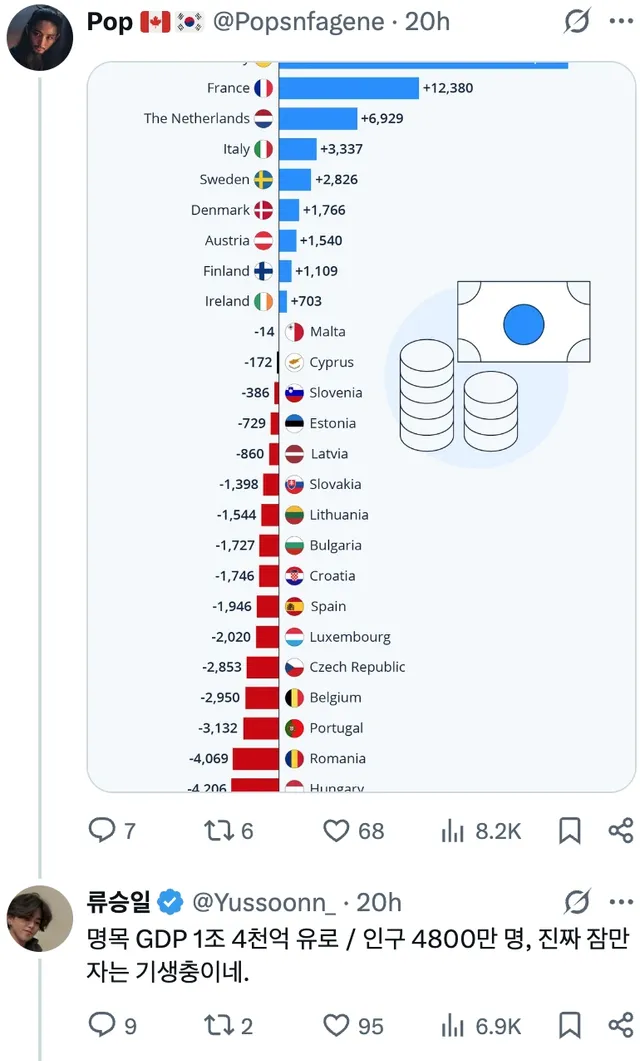Screen dimensions: 640x1061
Task: Click the 류승일 display name
Action: coord(120,902)
